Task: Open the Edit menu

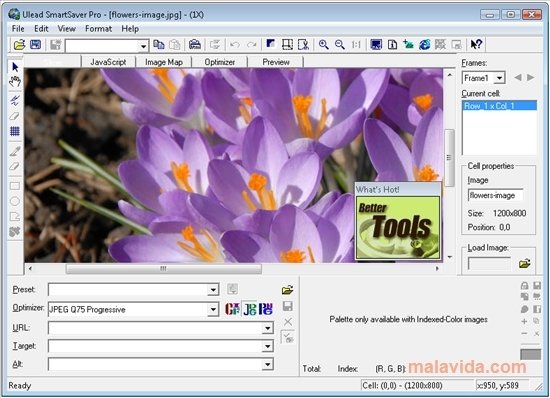Action: pyautogui.click(x=41, y=29)
